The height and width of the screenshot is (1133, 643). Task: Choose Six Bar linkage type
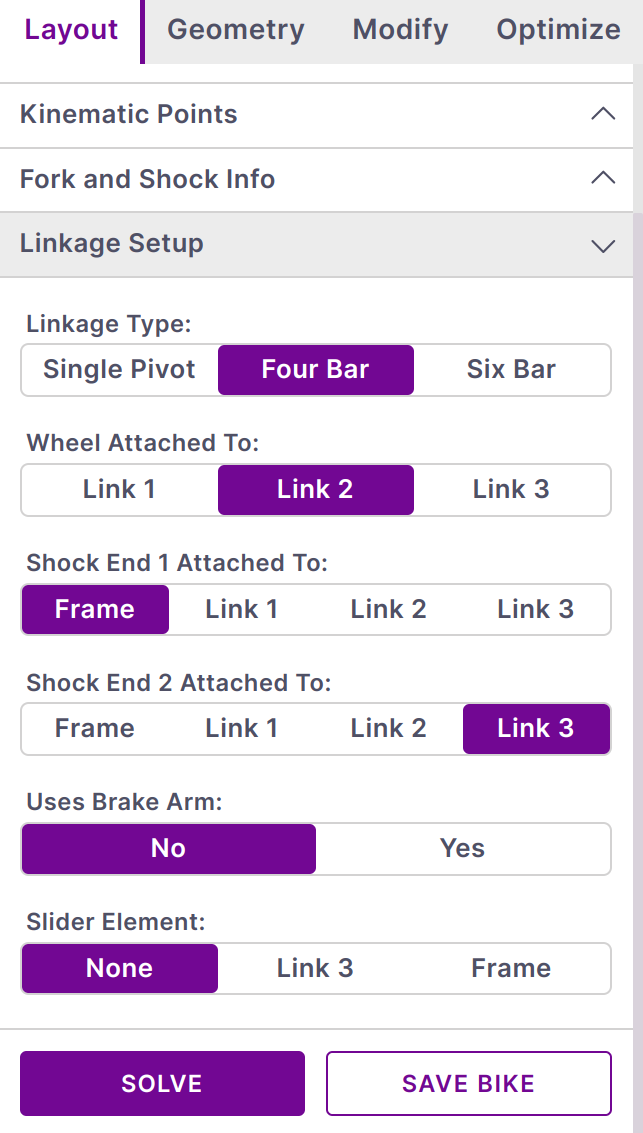click(x=511, y=369)
